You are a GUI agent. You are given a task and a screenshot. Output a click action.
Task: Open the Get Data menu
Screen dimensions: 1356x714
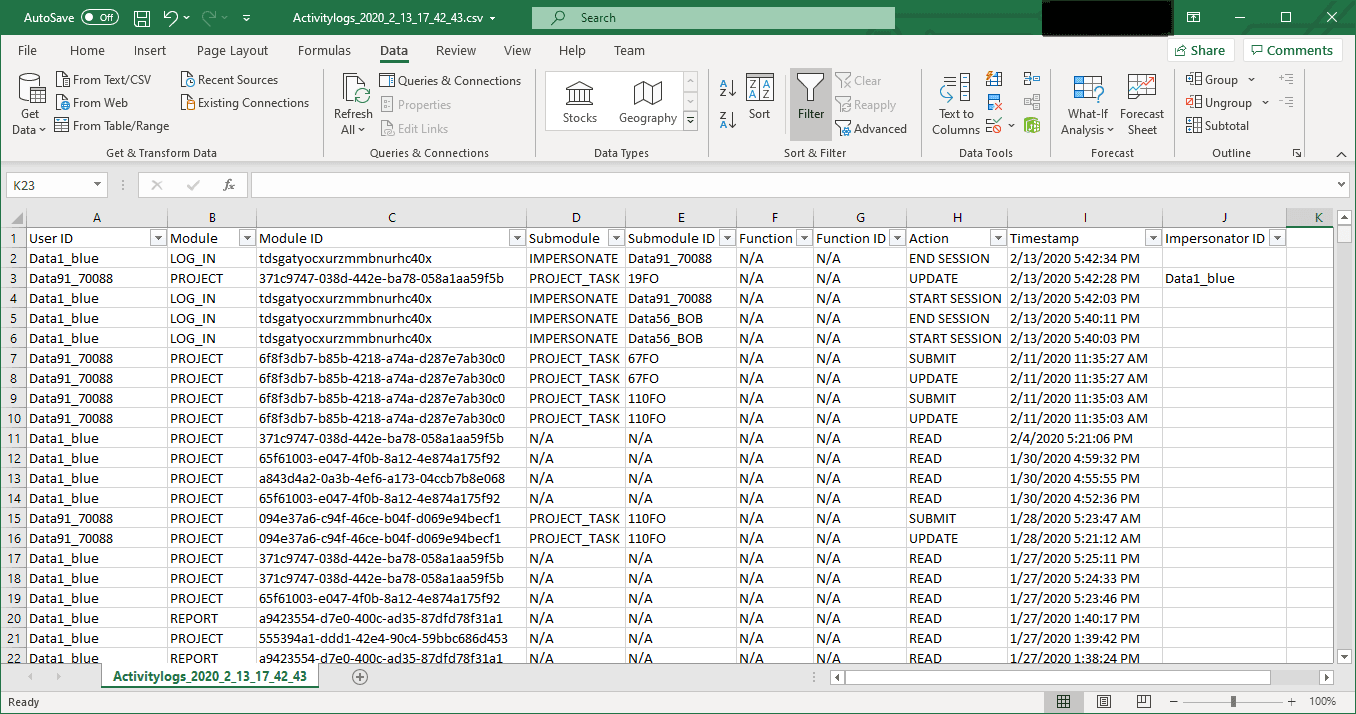pyautogui.click(x=30, y=105)
